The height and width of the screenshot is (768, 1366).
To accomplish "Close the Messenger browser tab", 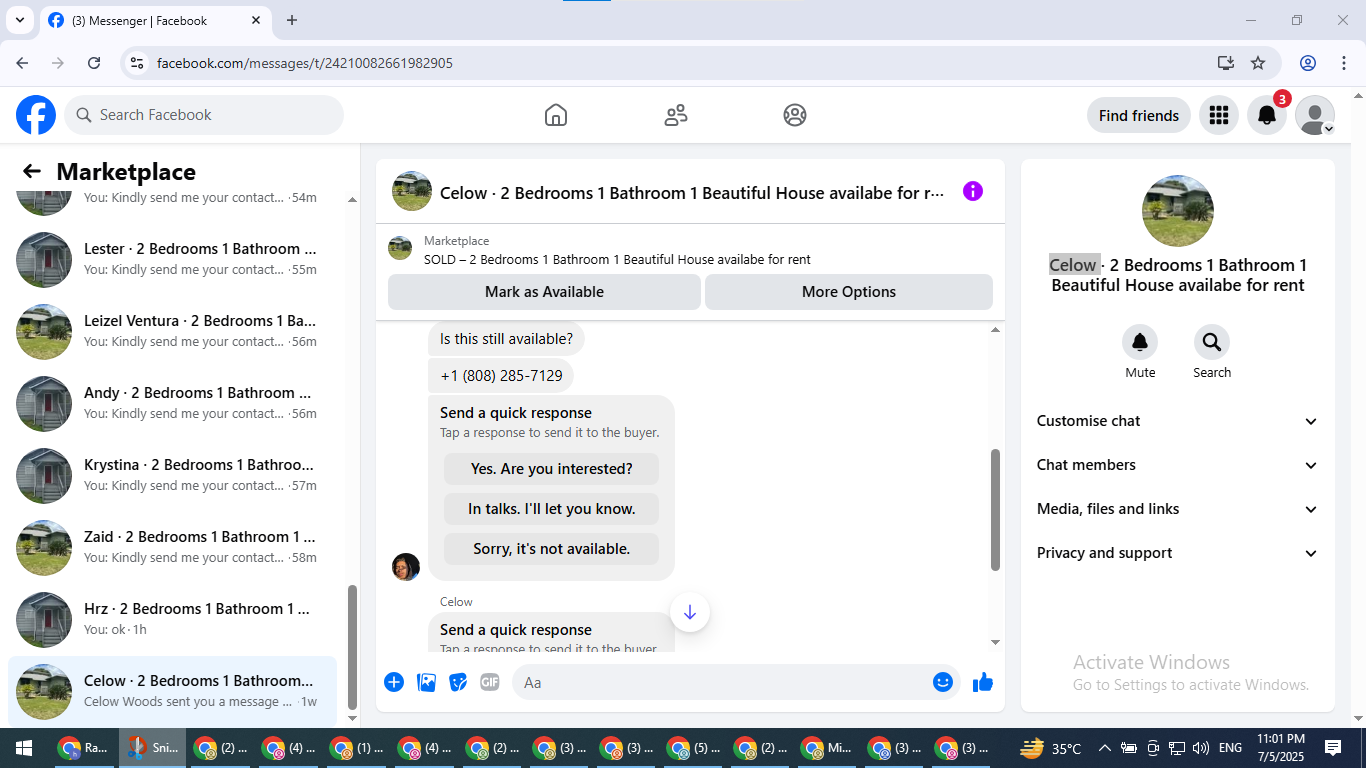I will pyautogui.click(x=256, y=20).
